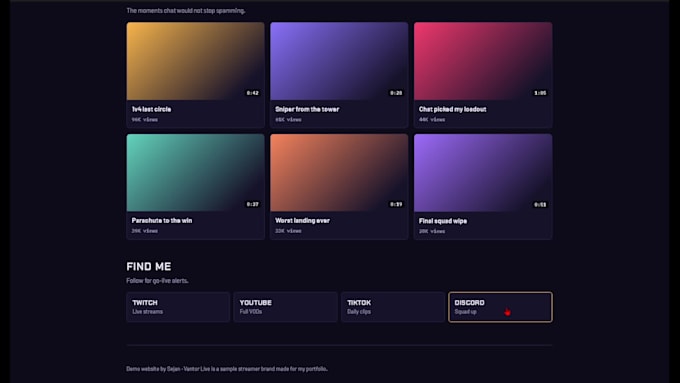Click the footer demo website credit text
680x383 pixels.
pyautogui.click(x=227, y=369)
